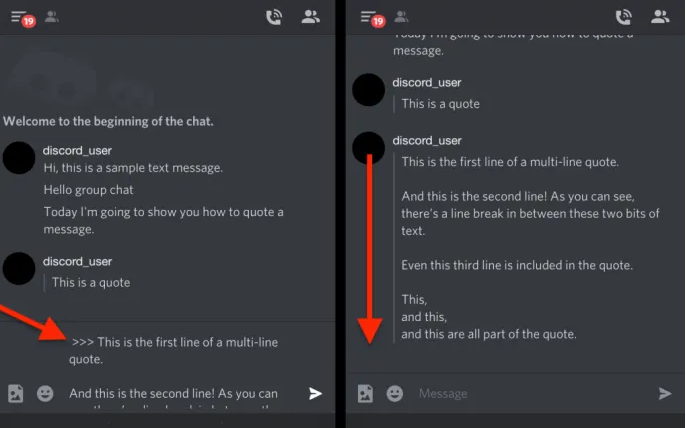Select 'This is a quote' message on left
Screen dimensions: 687x428
click(x=91, y=283)
